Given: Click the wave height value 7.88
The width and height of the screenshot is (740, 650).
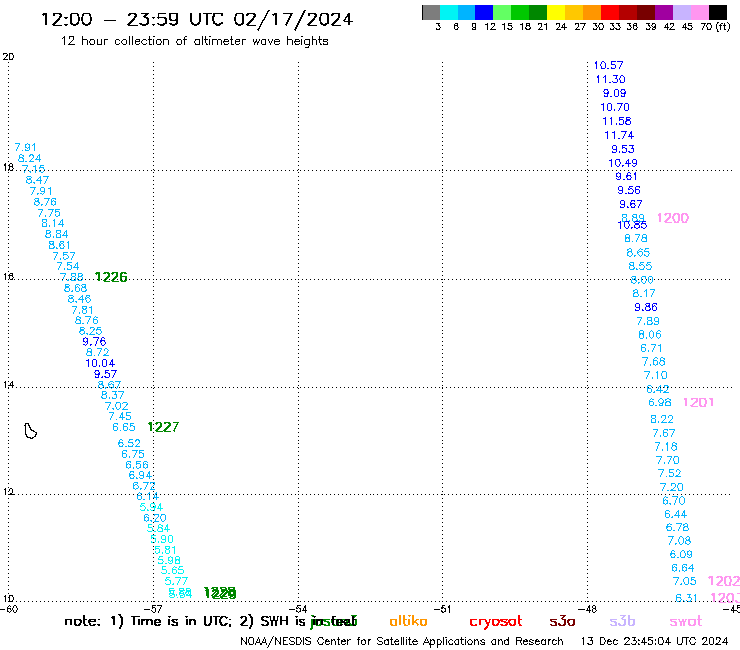Looking at the screenshot, I should click(71, 277).
